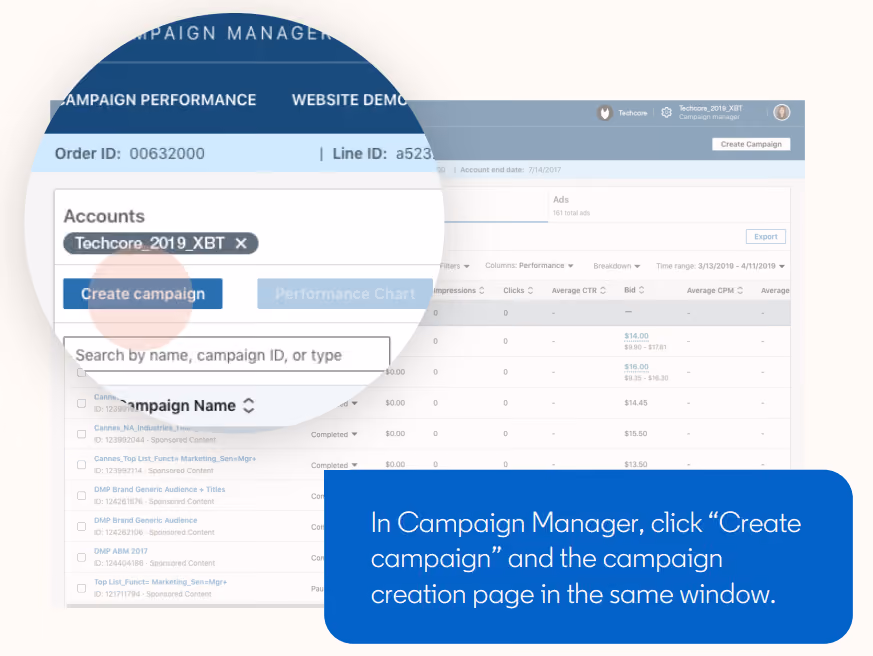This screenshot has width=873, height=656.
Task: Focus the campaign search input field
Action: [x=227, y=354]
